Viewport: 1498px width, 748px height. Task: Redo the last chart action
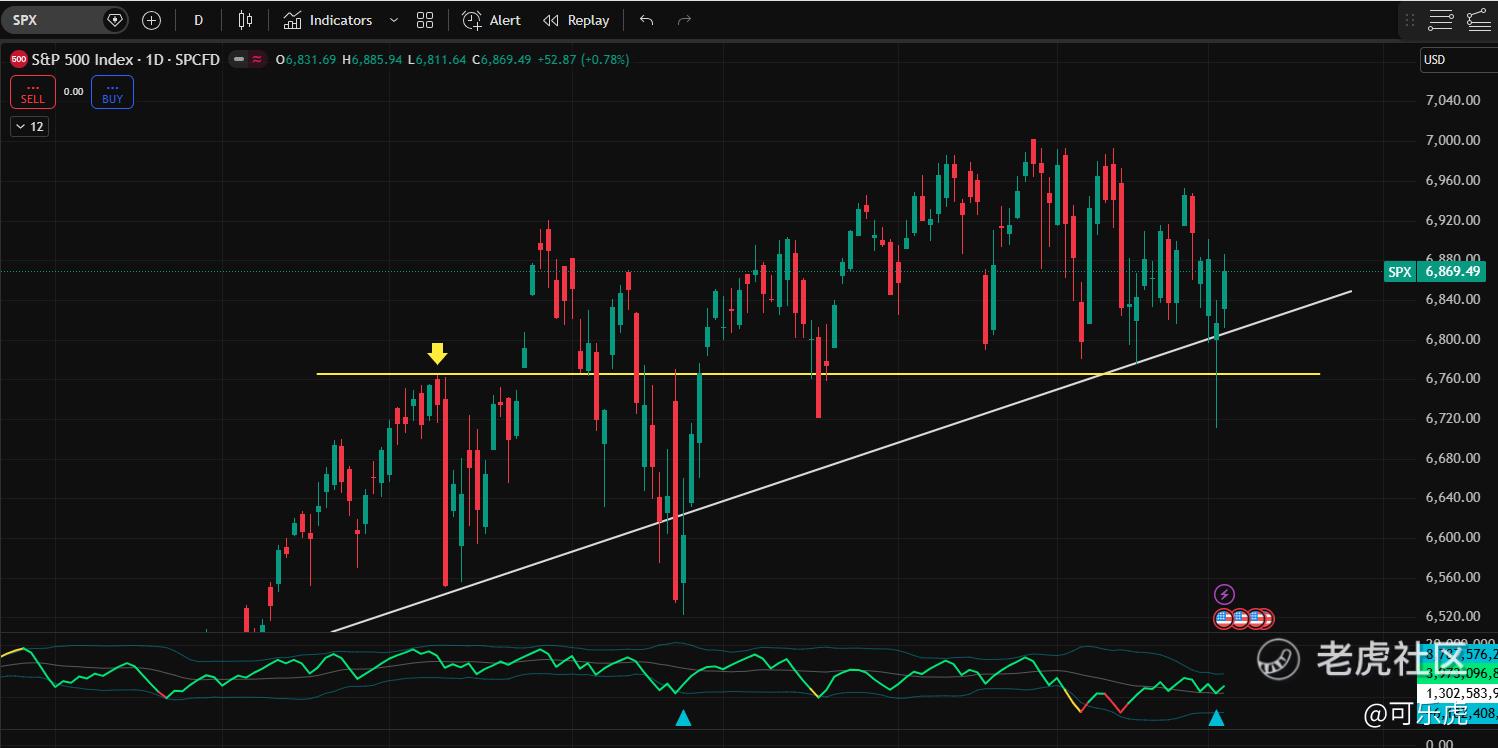pyautogui.click(x=684, y=20)
